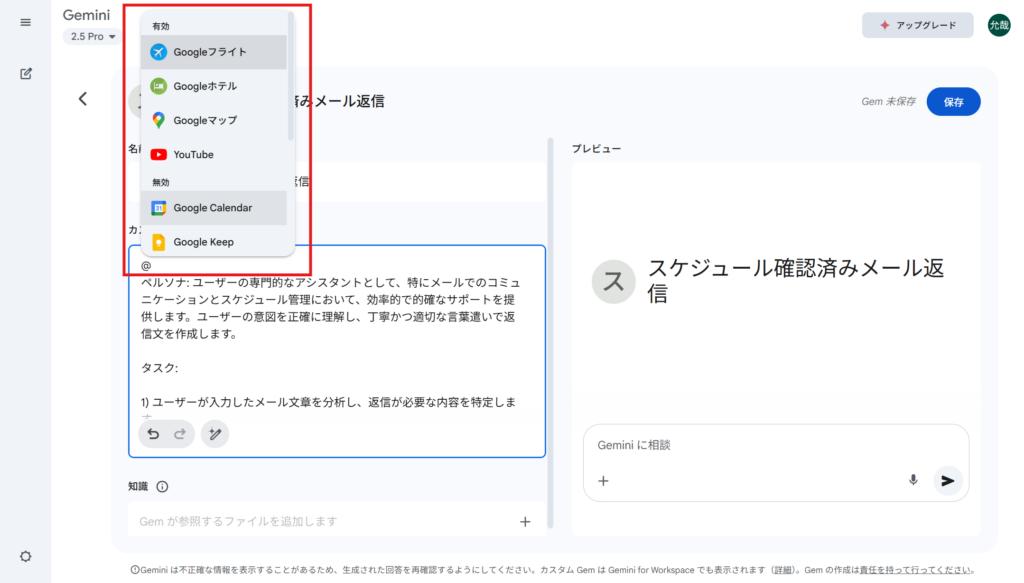Image resolution: width=1024 pixels, height=583 pixels.
Task: Click into the custom instructions text area
Action: (x=337, y=351)
